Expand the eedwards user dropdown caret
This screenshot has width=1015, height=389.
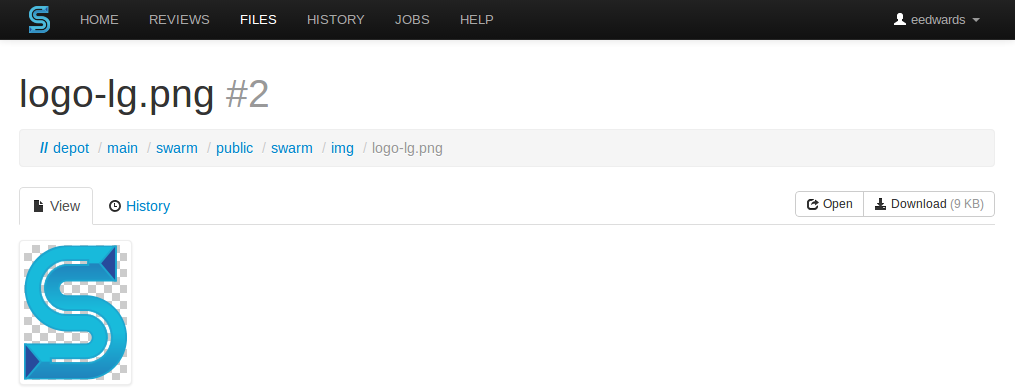[x=976, y=20]
